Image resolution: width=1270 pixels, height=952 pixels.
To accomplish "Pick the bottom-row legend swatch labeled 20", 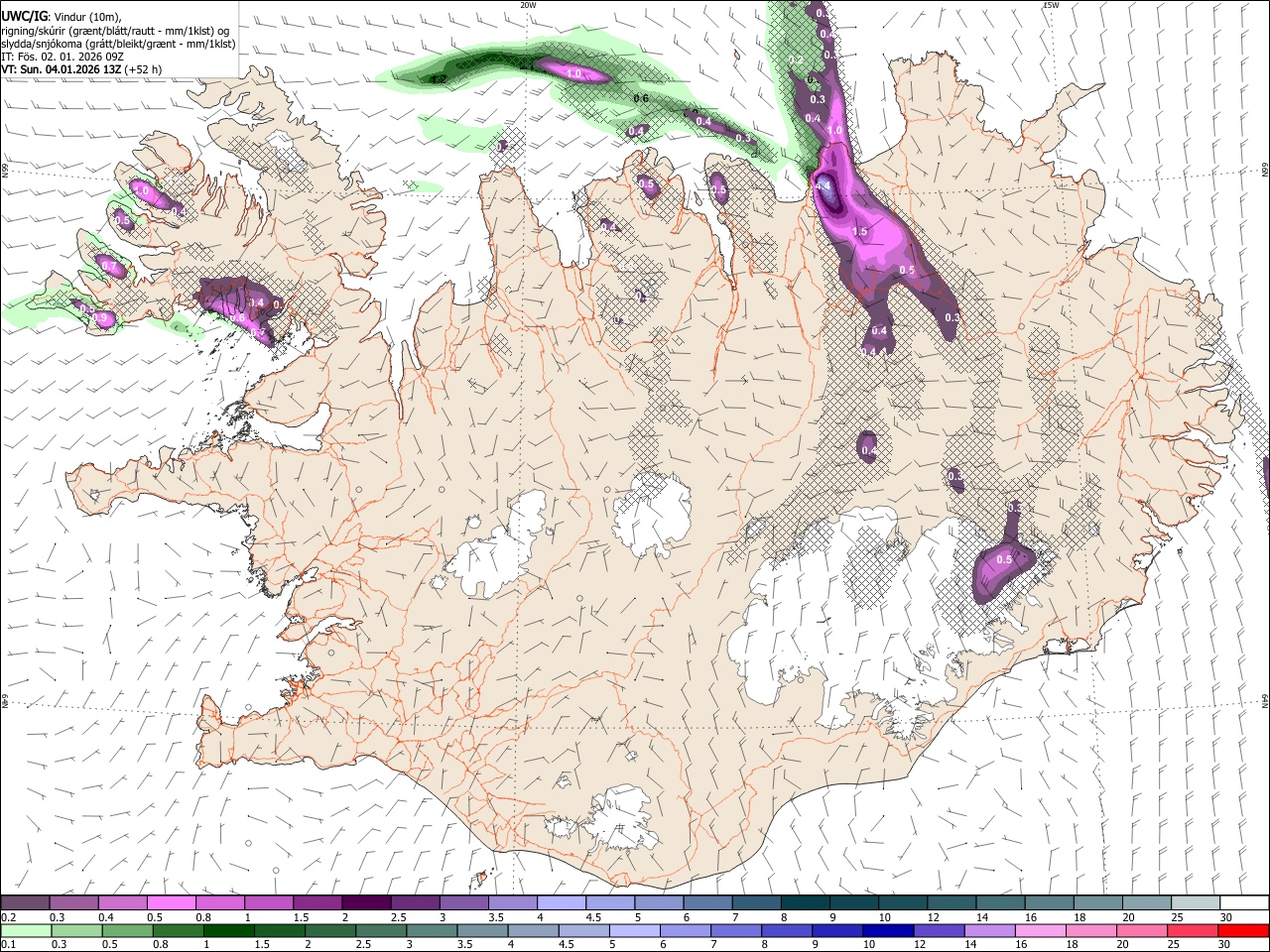I will pos(1142,930).
